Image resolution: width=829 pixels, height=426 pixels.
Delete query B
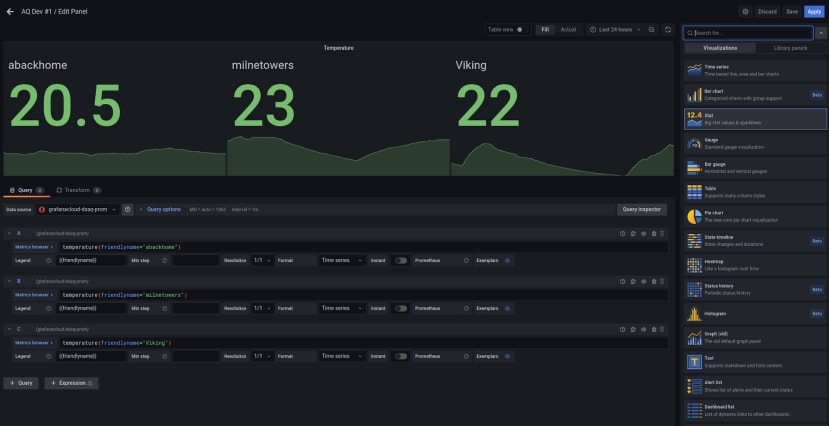(654, 281)
